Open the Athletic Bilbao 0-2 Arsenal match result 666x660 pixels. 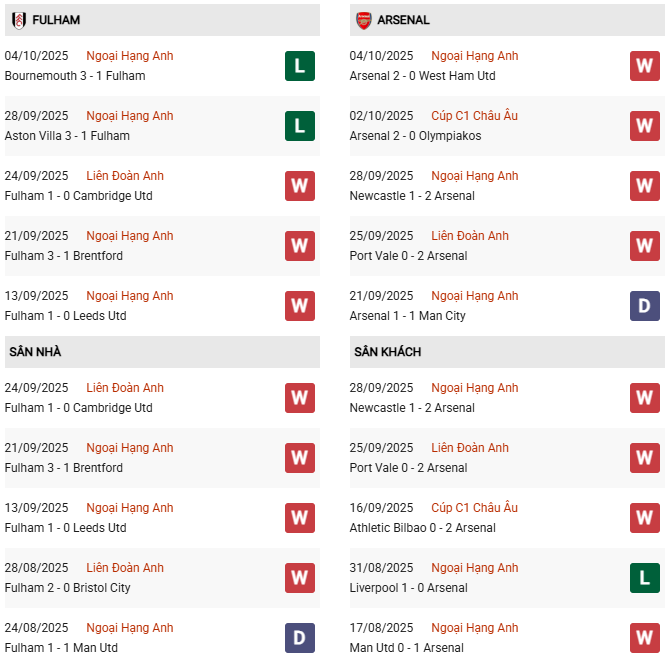(422, 528)
